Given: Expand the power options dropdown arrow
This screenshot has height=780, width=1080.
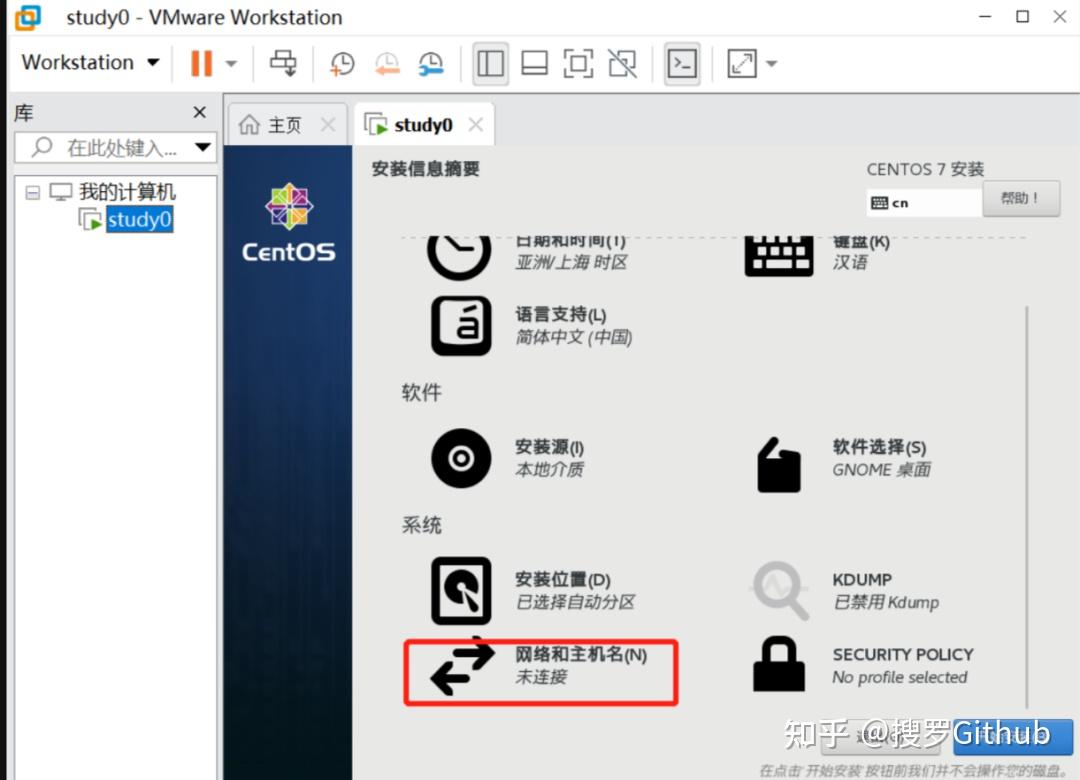Looking at the screenshot, I should [231, 64].
